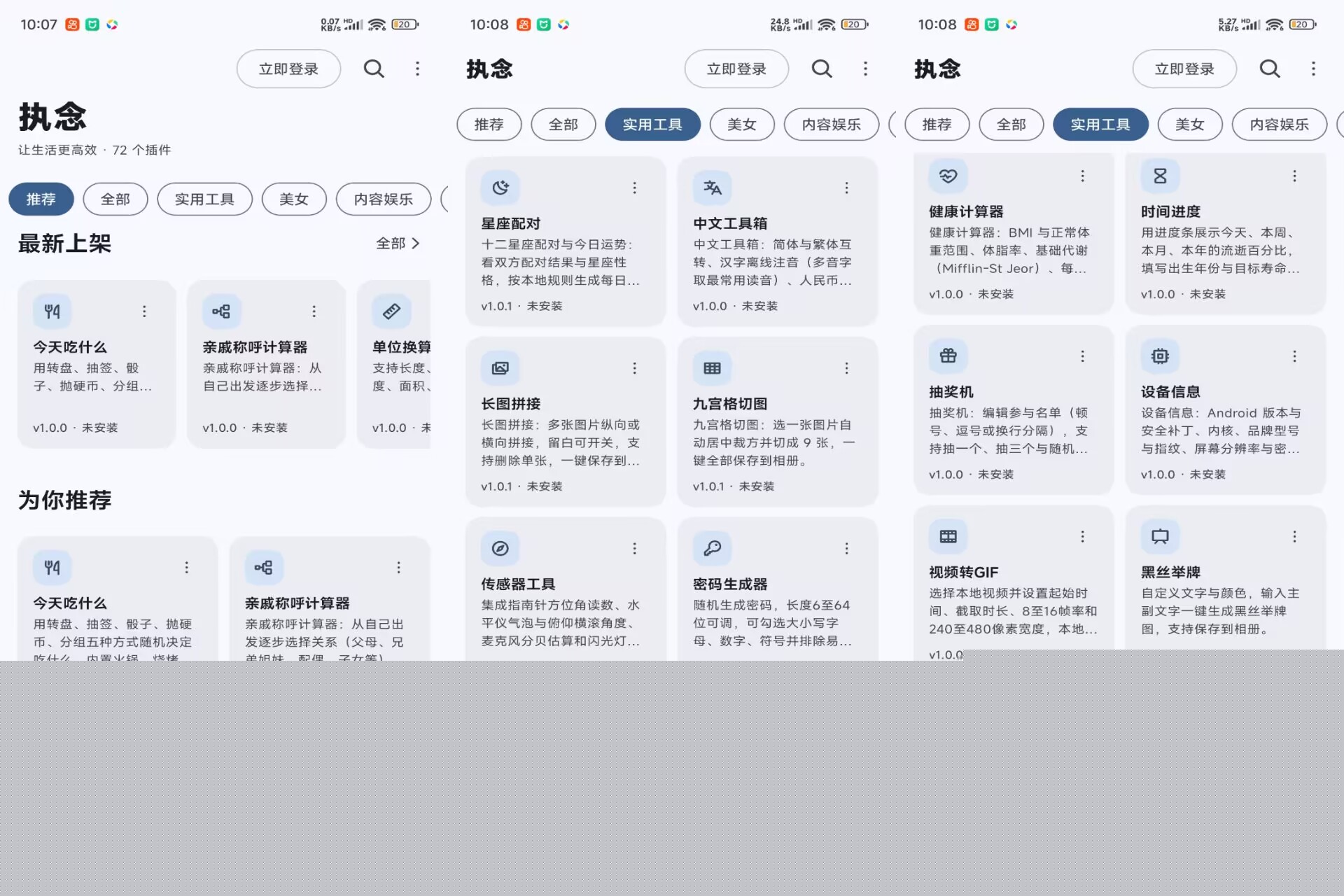Tap the 密码生成器 key icon
The height and width of the screenshot is (896, 1344).
click(712, 548)
